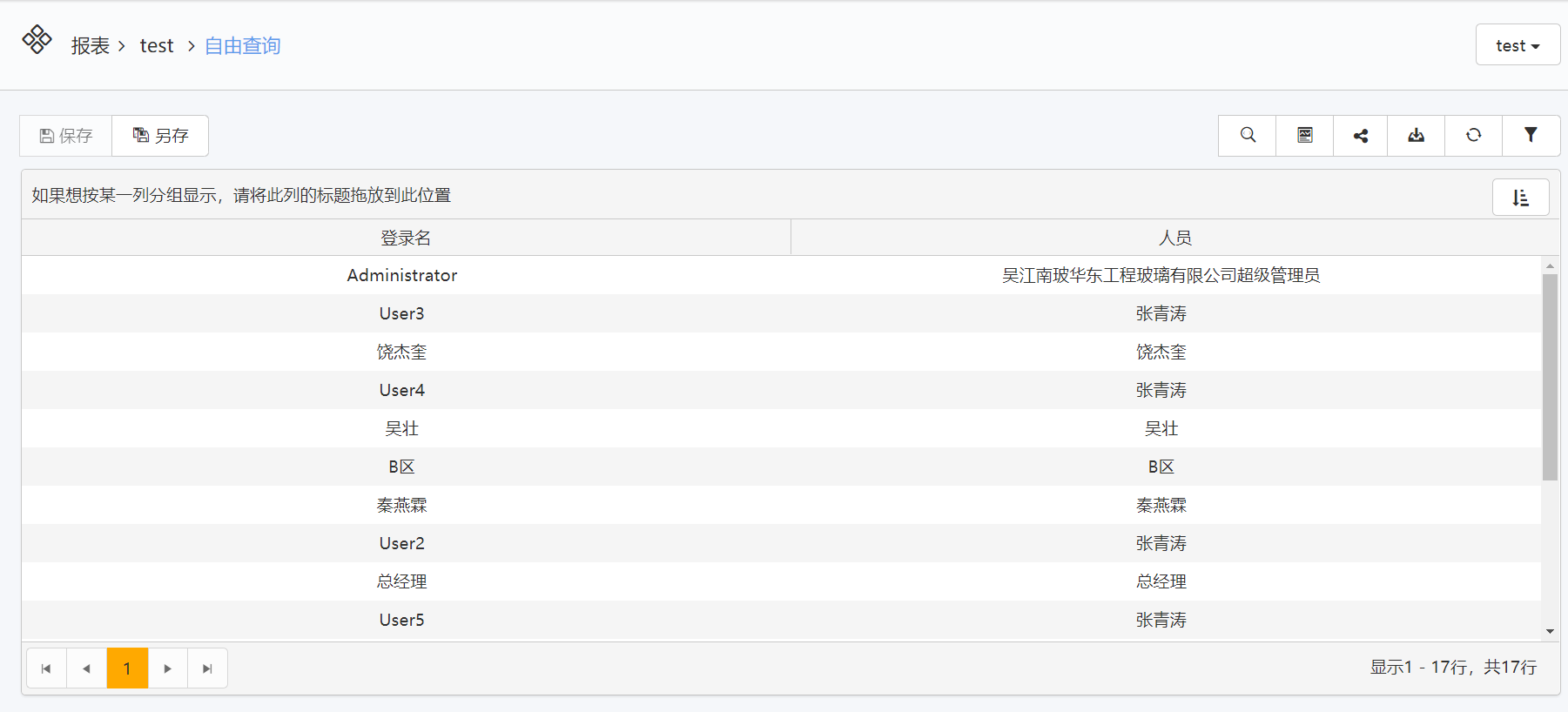This screenshot has height=712, width=1568.
Task: Select page 1 in pagination
Action: (x=127, y=668)
